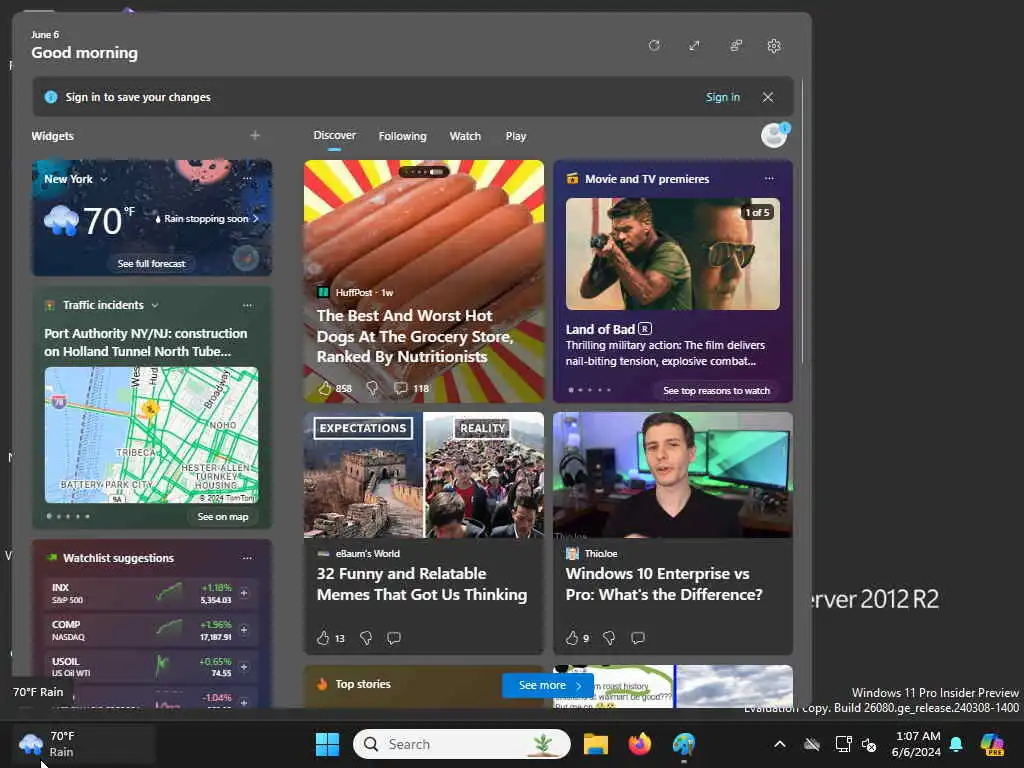Open Land of Bad movie image
1024x768 pixels.
click(x=673, y=254)
